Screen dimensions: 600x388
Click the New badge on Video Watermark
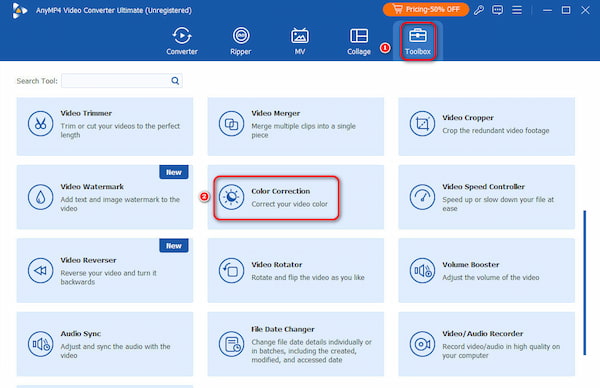click(174, 172)
